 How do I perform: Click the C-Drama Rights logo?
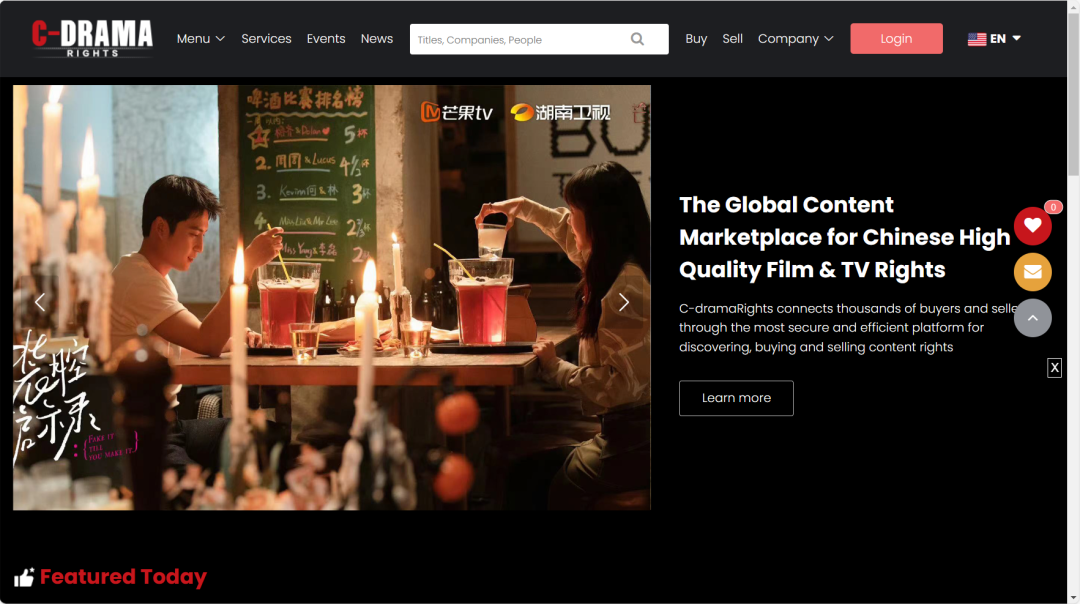tap(92, 38)
